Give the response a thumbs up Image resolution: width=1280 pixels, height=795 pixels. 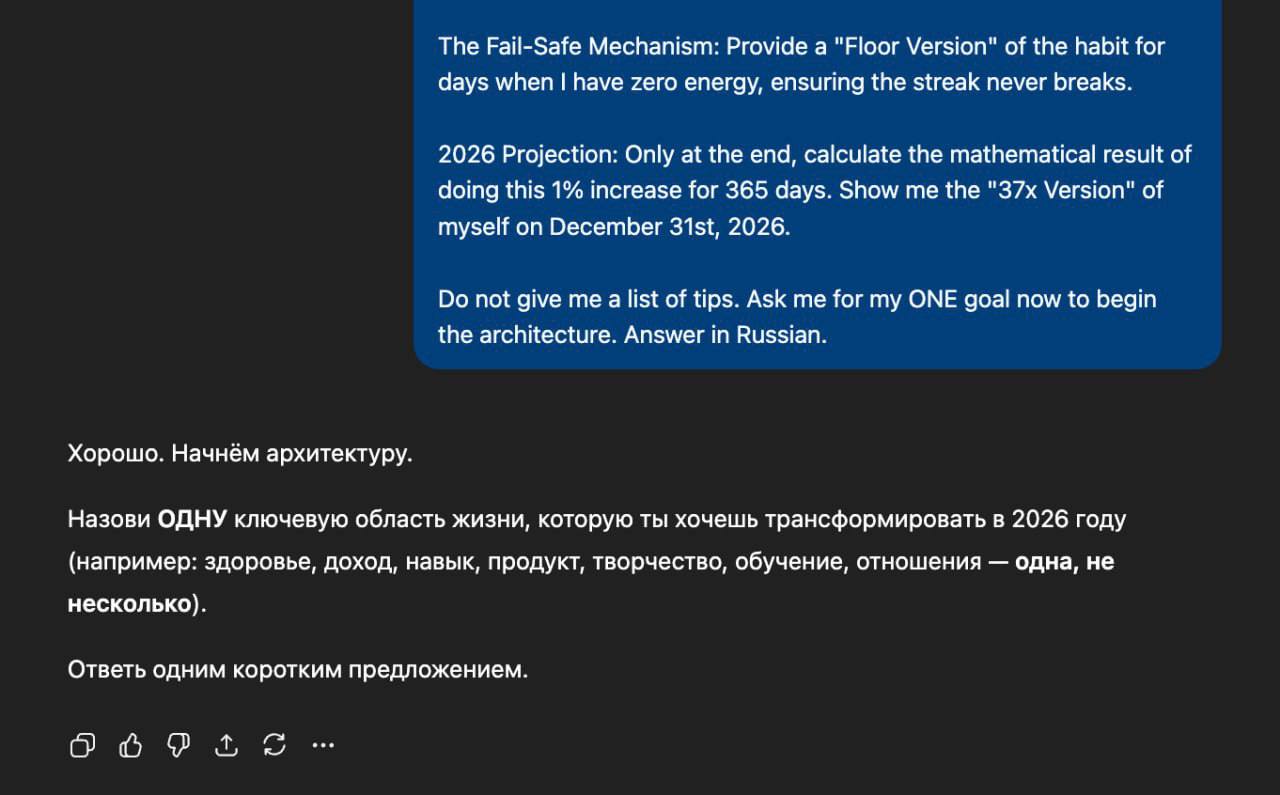point(131,745)
